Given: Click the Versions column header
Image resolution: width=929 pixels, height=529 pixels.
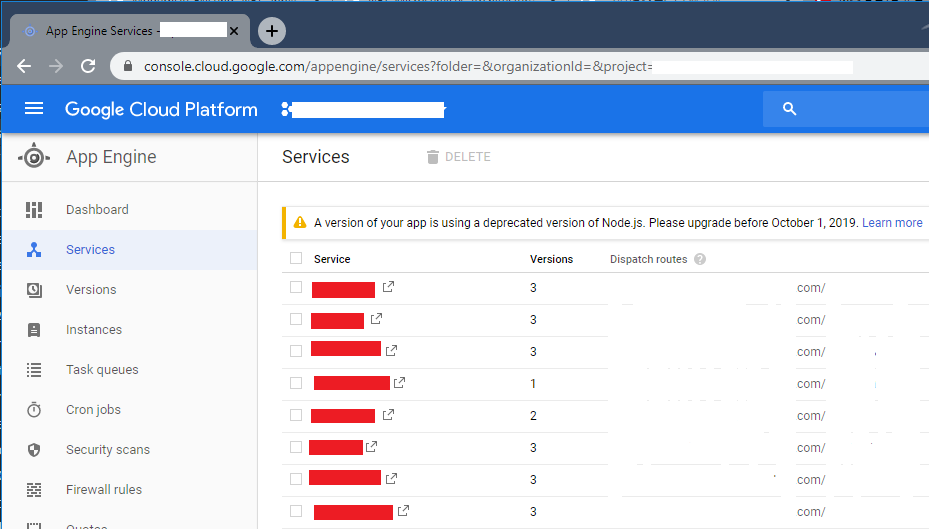Looking at the screenshot, I should (x=551, y=259).
